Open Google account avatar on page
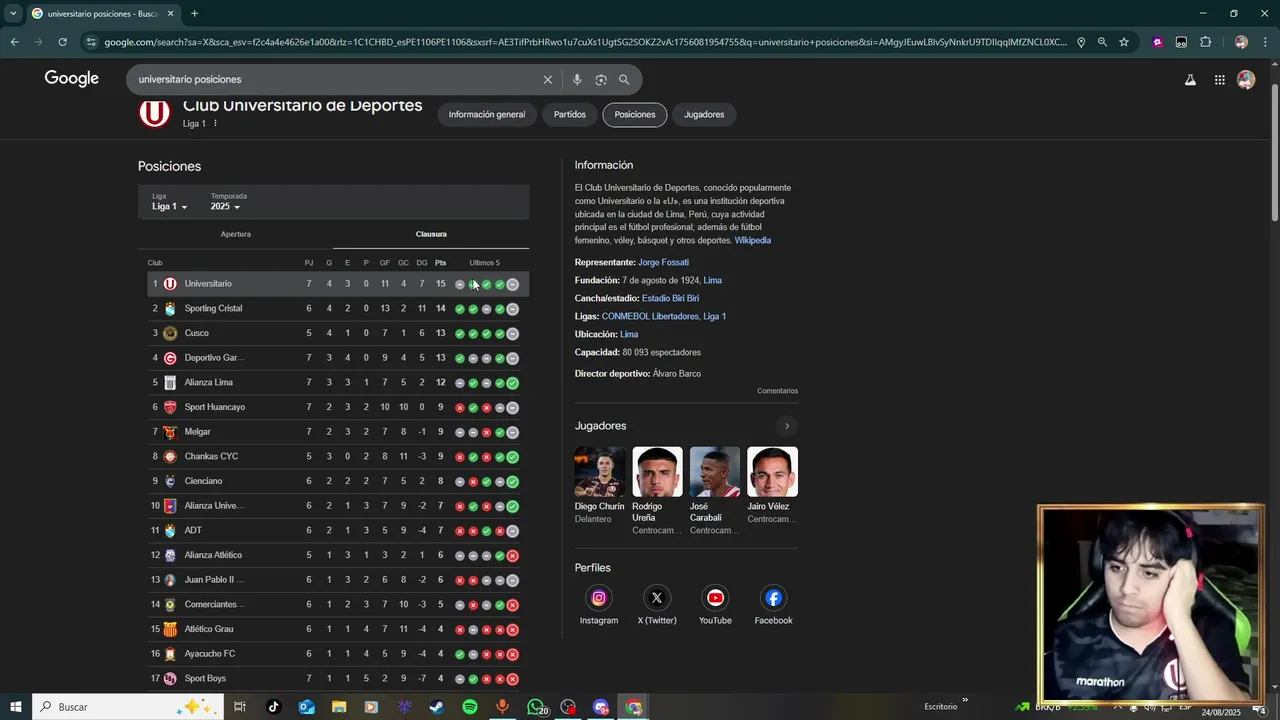The image size is (1280, 720). coord(1246,80)
